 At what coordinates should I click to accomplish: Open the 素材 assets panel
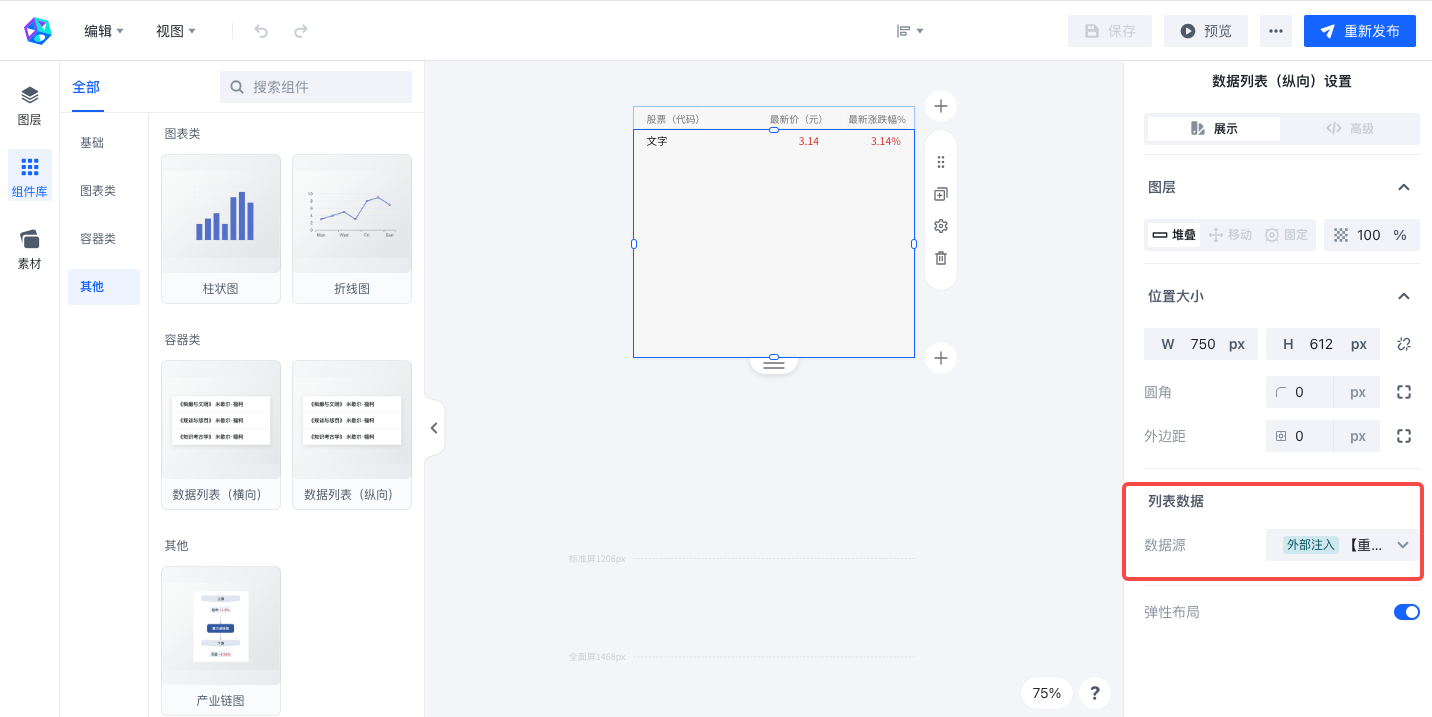pos(30,250)
